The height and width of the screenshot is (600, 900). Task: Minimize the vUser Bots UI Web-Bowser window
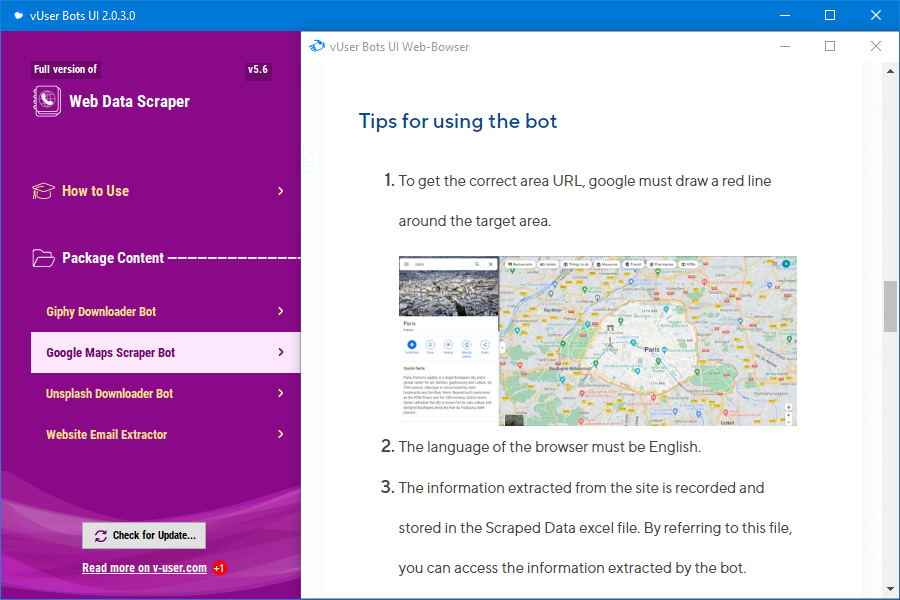point(785,47)
